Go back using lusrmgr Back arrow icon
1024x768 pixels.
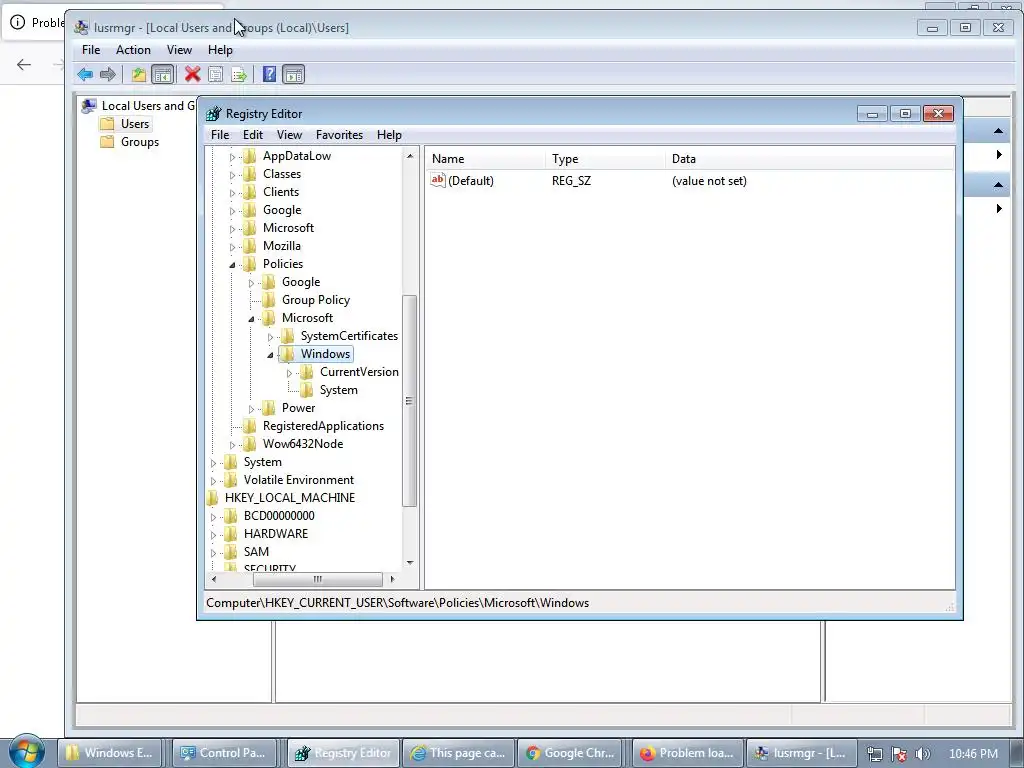[x=85, y=74]
